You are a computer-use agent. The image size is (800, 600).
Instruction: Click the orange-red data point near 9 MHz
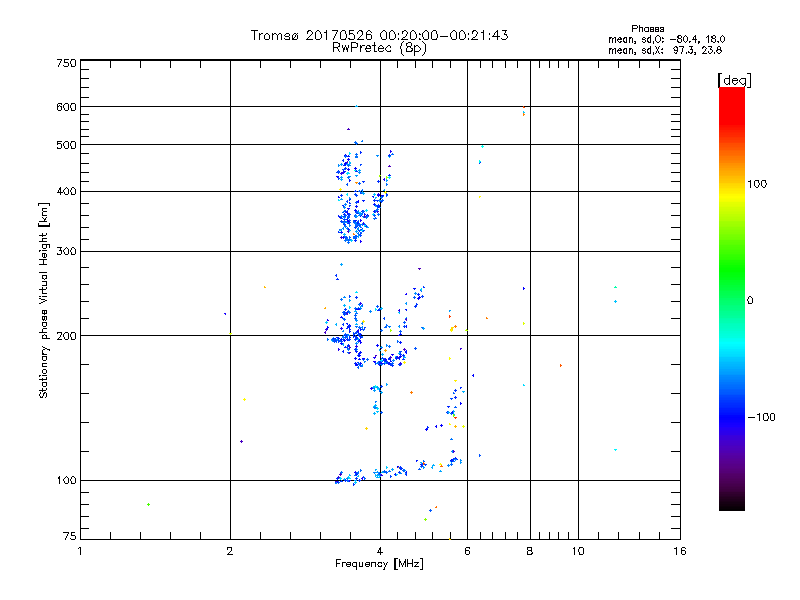pos(561,365)
